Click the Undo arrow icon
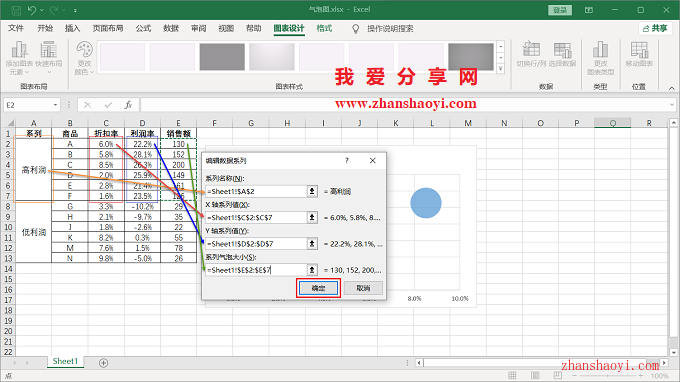The image size is (680, 382). click(x=32, y=10)
